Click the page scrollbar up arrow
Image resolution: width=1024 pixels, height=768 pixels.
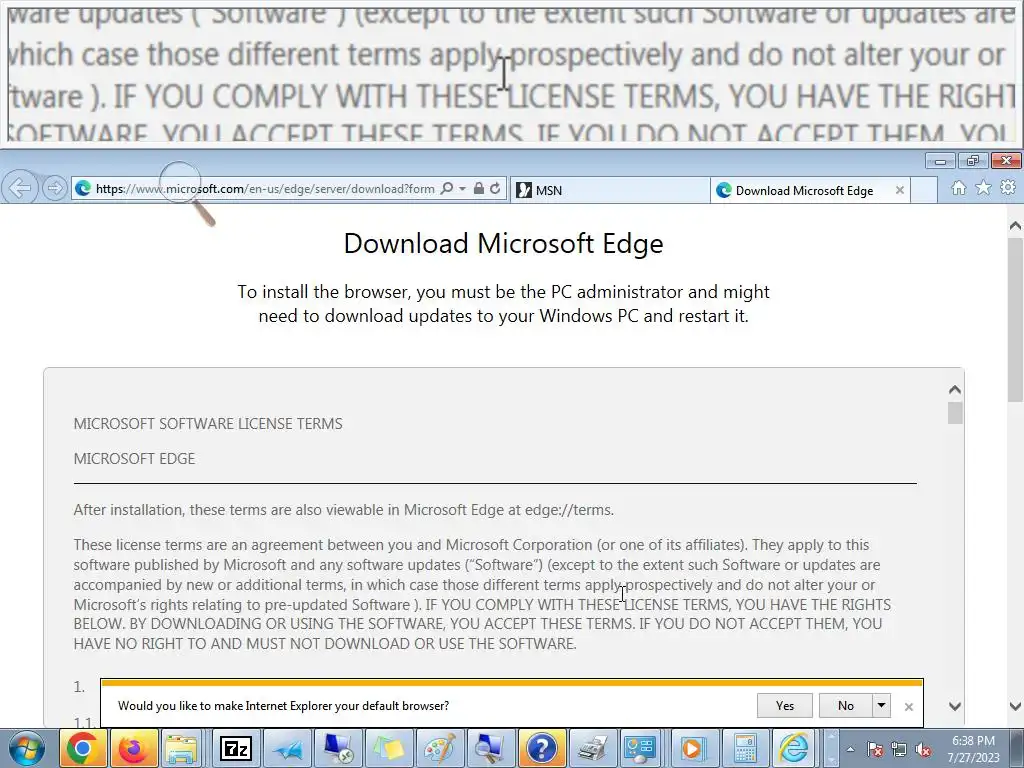tap(1016, 225)
